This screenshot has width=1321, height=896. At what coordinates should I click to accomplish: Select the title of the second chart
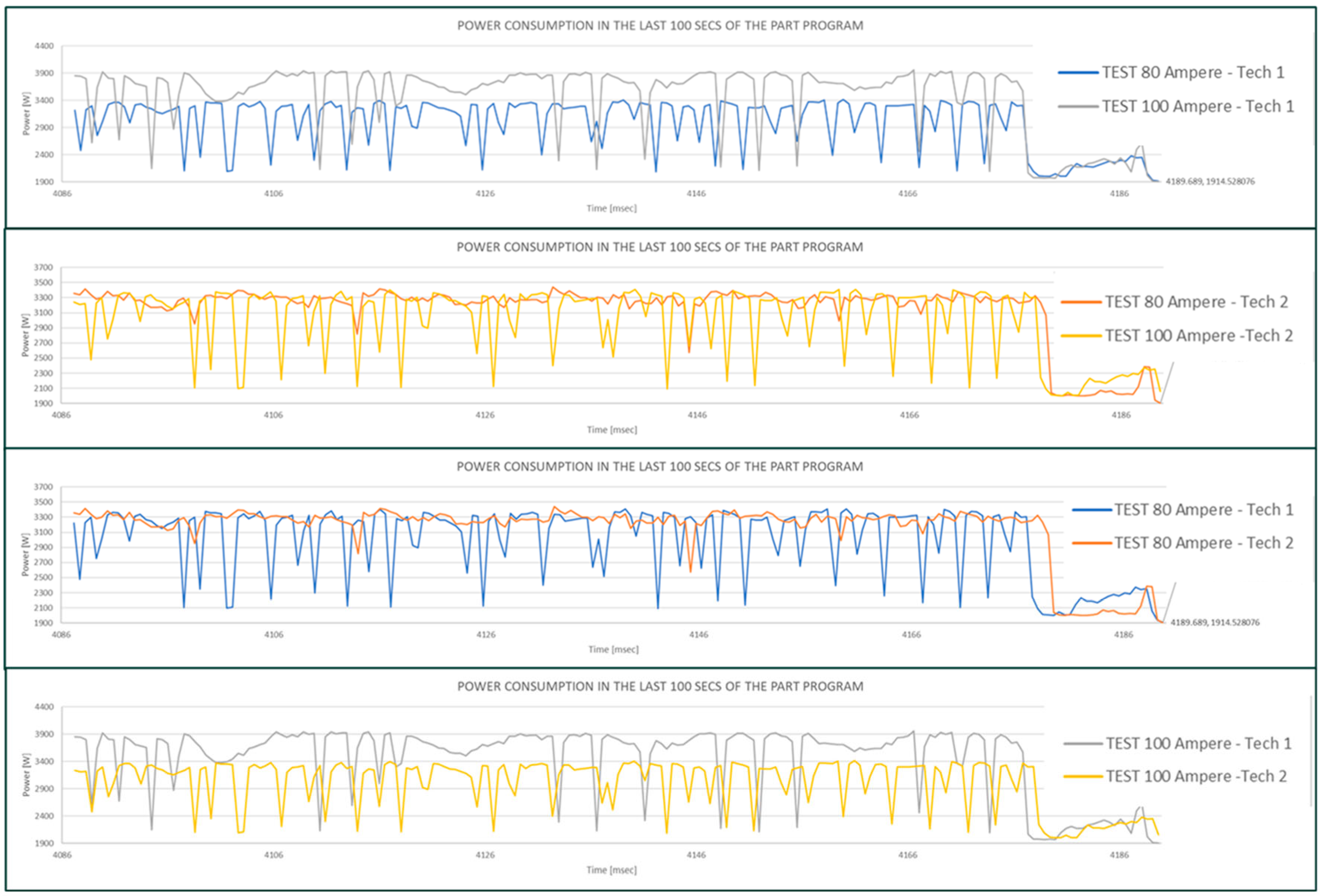click(x=660, y=247)
